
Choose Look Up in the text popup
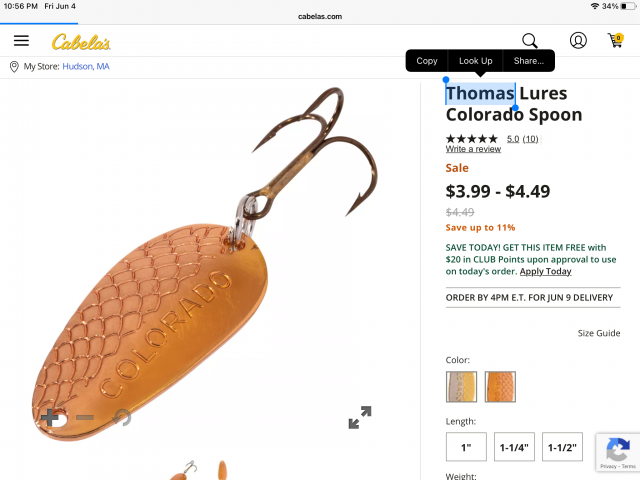click(476, 61)
